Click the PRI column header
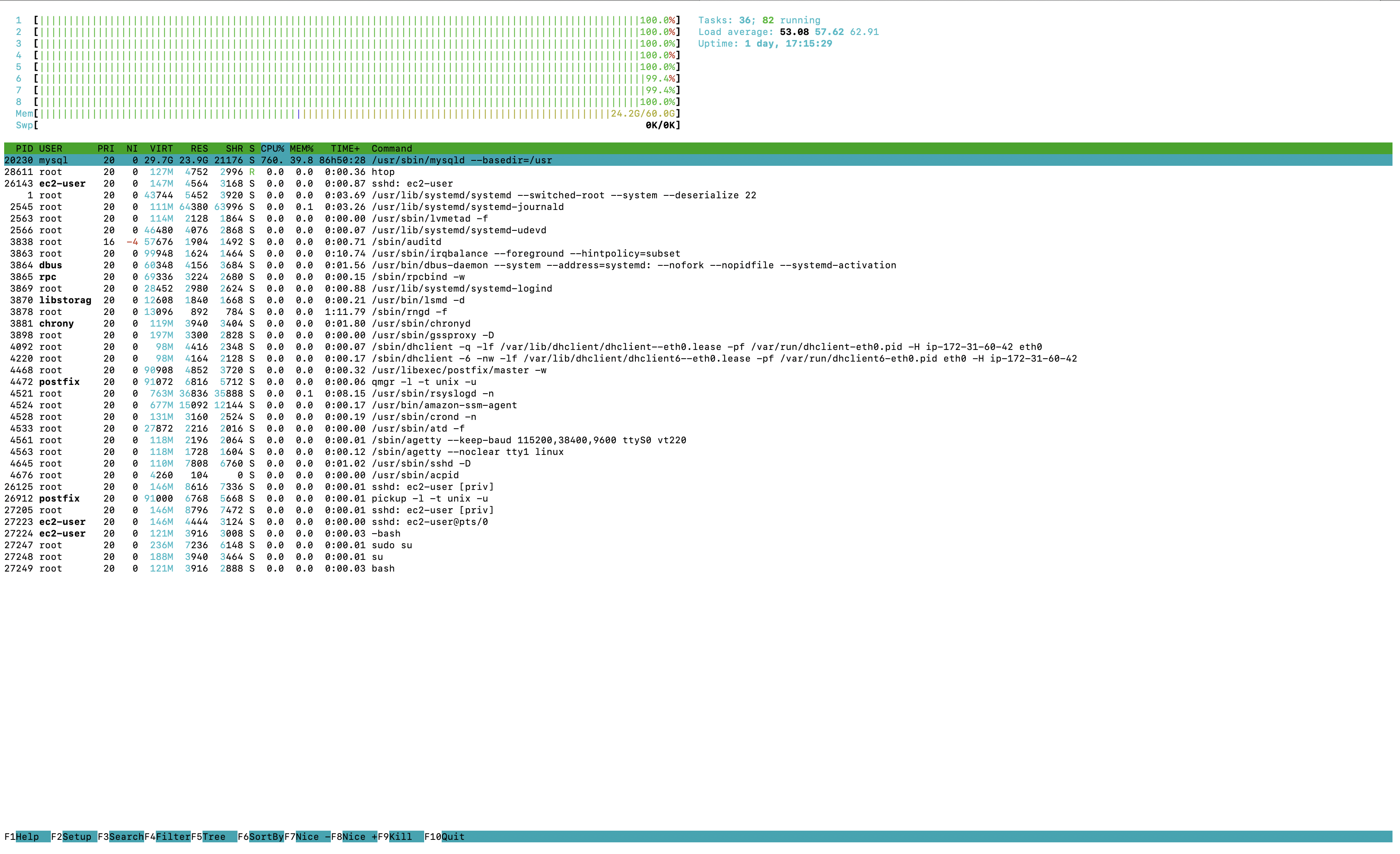 (x=106, y=148)
